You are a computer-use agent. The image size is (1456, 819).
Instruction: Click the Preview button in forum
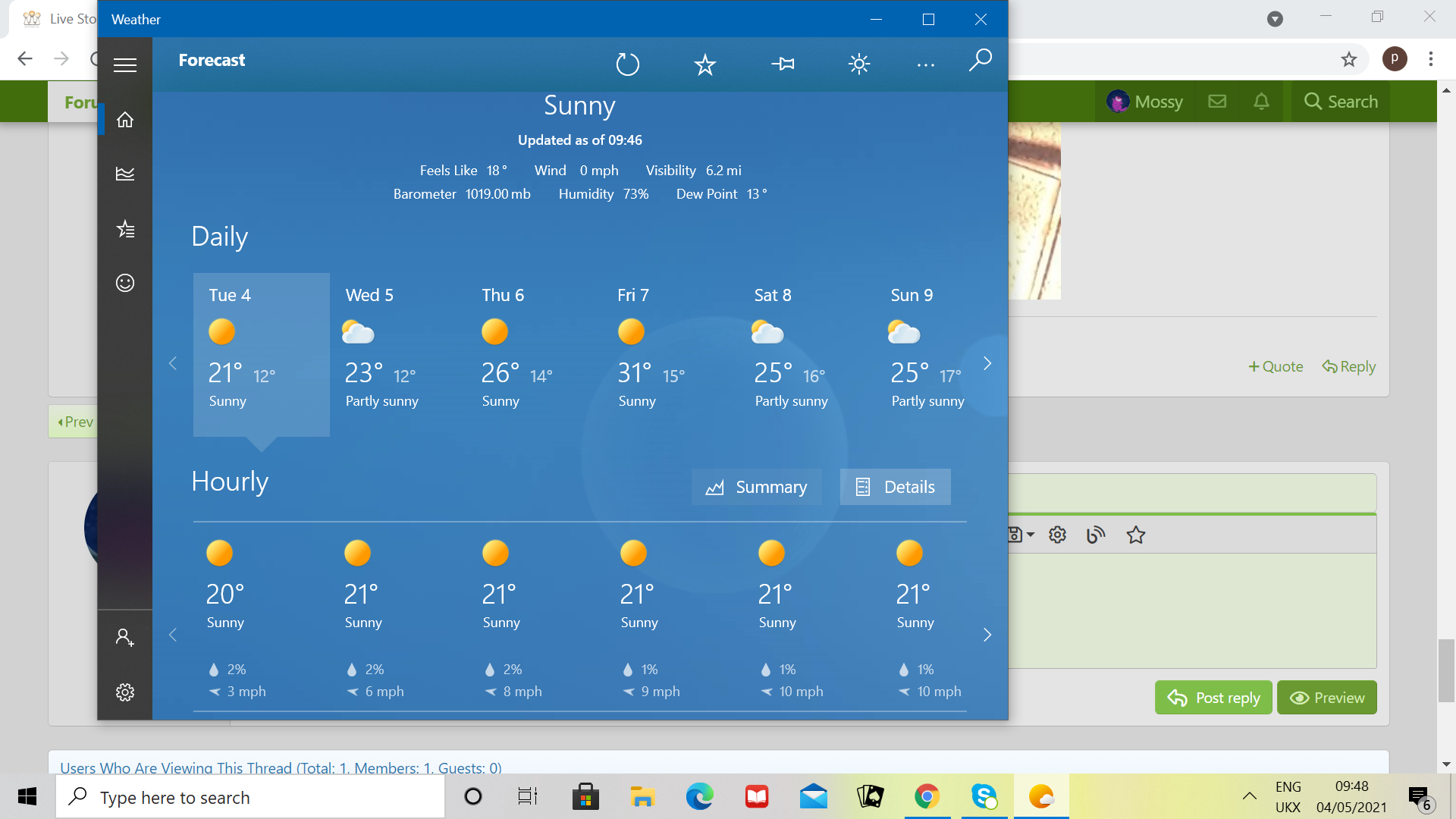[x=1327, y=698]
